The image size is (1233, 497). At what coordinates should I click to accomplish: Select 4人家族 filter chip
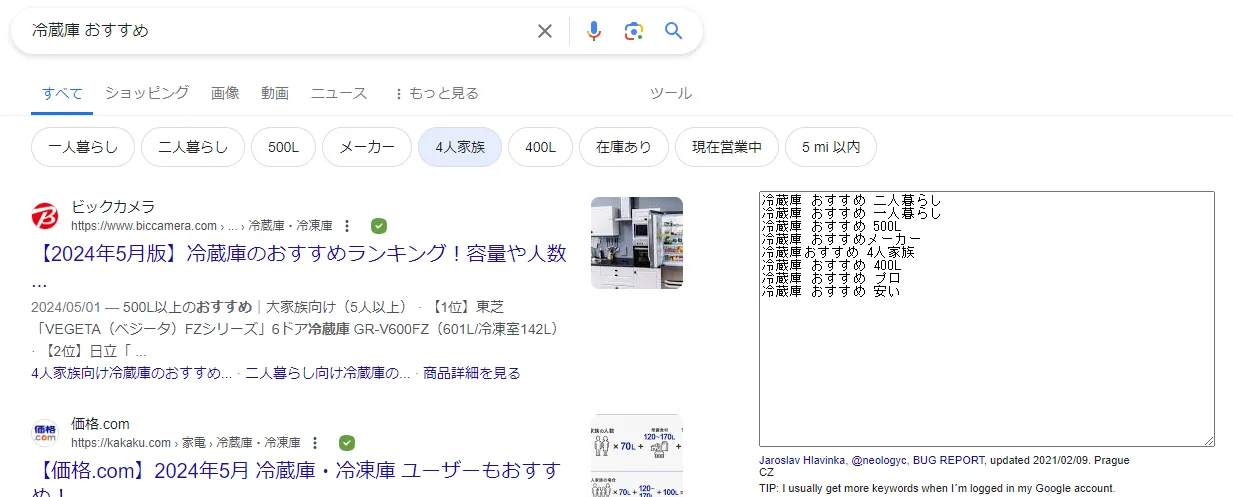coord(460,147)
